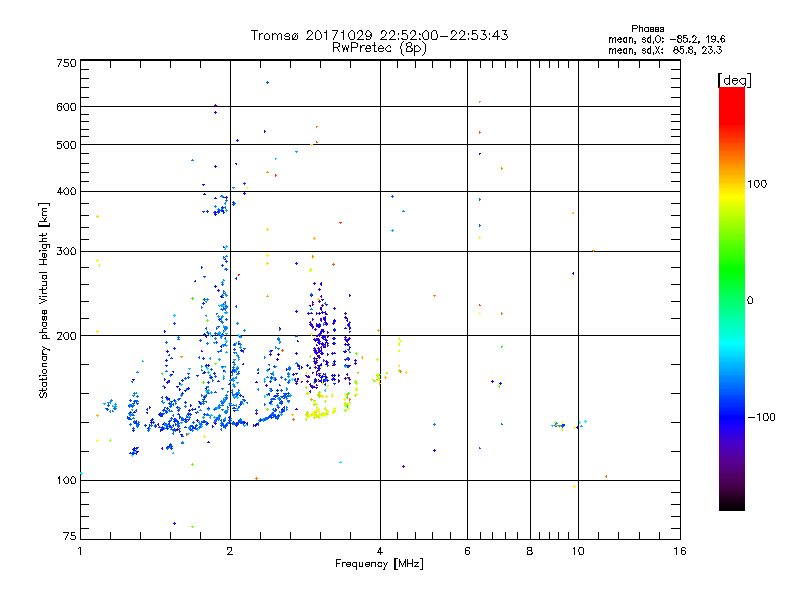Click the x-axis tick label '16'
This screenshot has height=600, width=800.
[680, 551]
